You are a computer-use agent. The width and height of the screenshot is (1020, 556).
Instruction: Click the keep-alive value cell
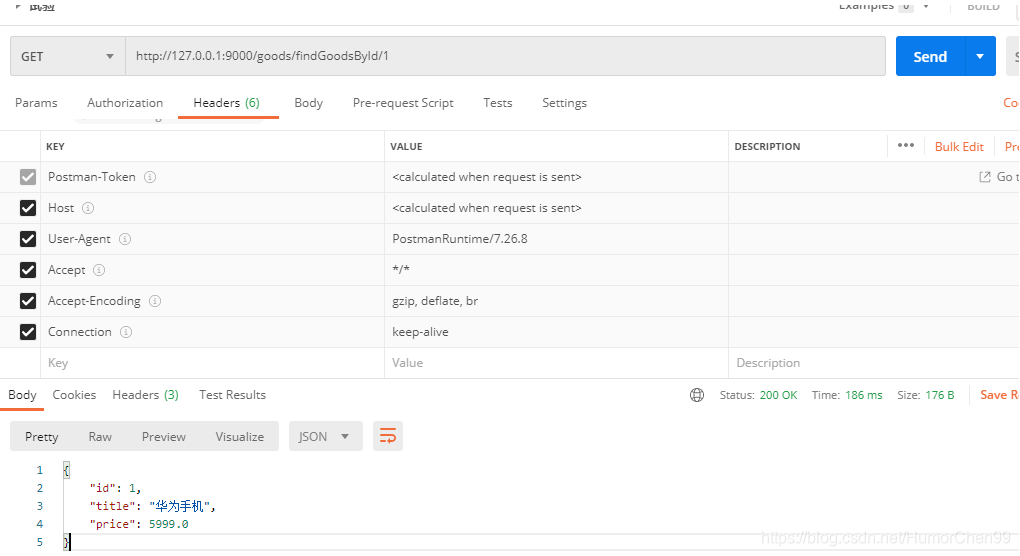[x=556, y=332]
